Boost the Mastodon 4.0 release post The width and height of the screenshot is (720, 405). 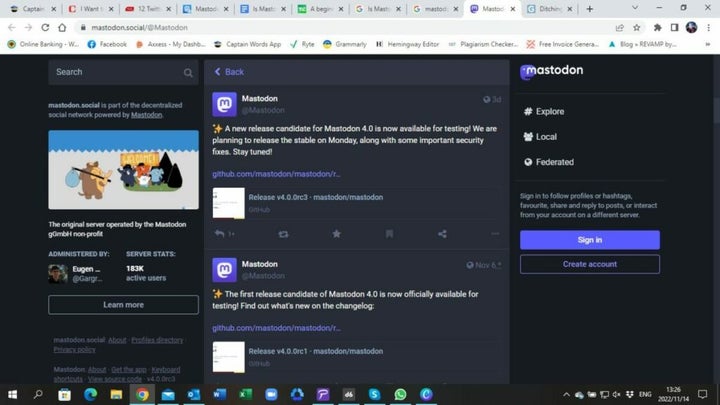click(283, 233)
